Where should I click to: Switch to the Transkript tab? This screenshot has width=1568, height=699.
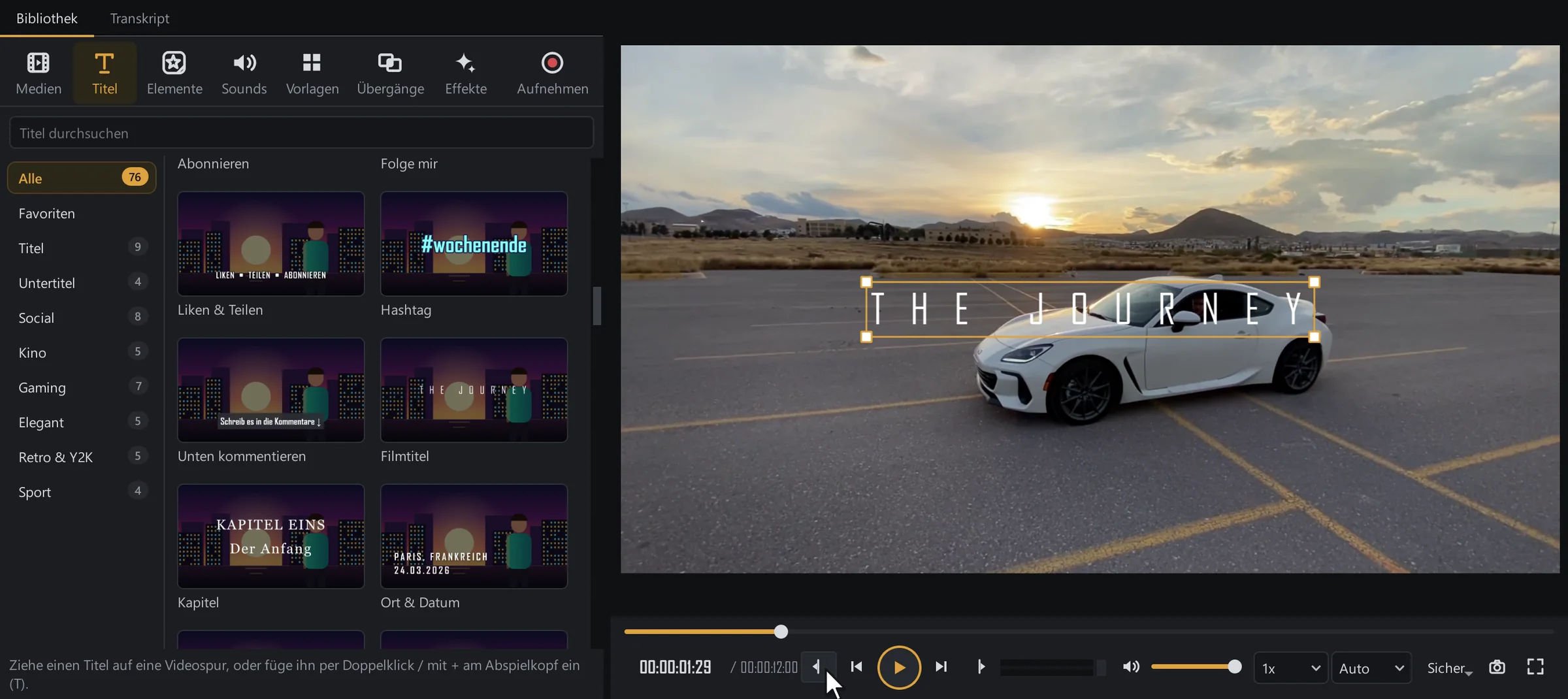[x=139, y=18]
